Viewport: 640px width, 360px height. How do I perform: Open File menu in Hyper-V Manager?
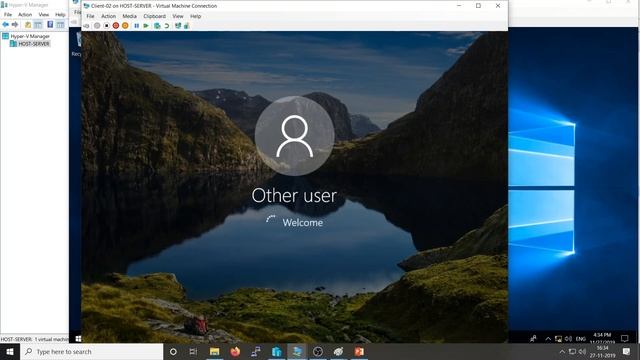(x=8, y=15)
